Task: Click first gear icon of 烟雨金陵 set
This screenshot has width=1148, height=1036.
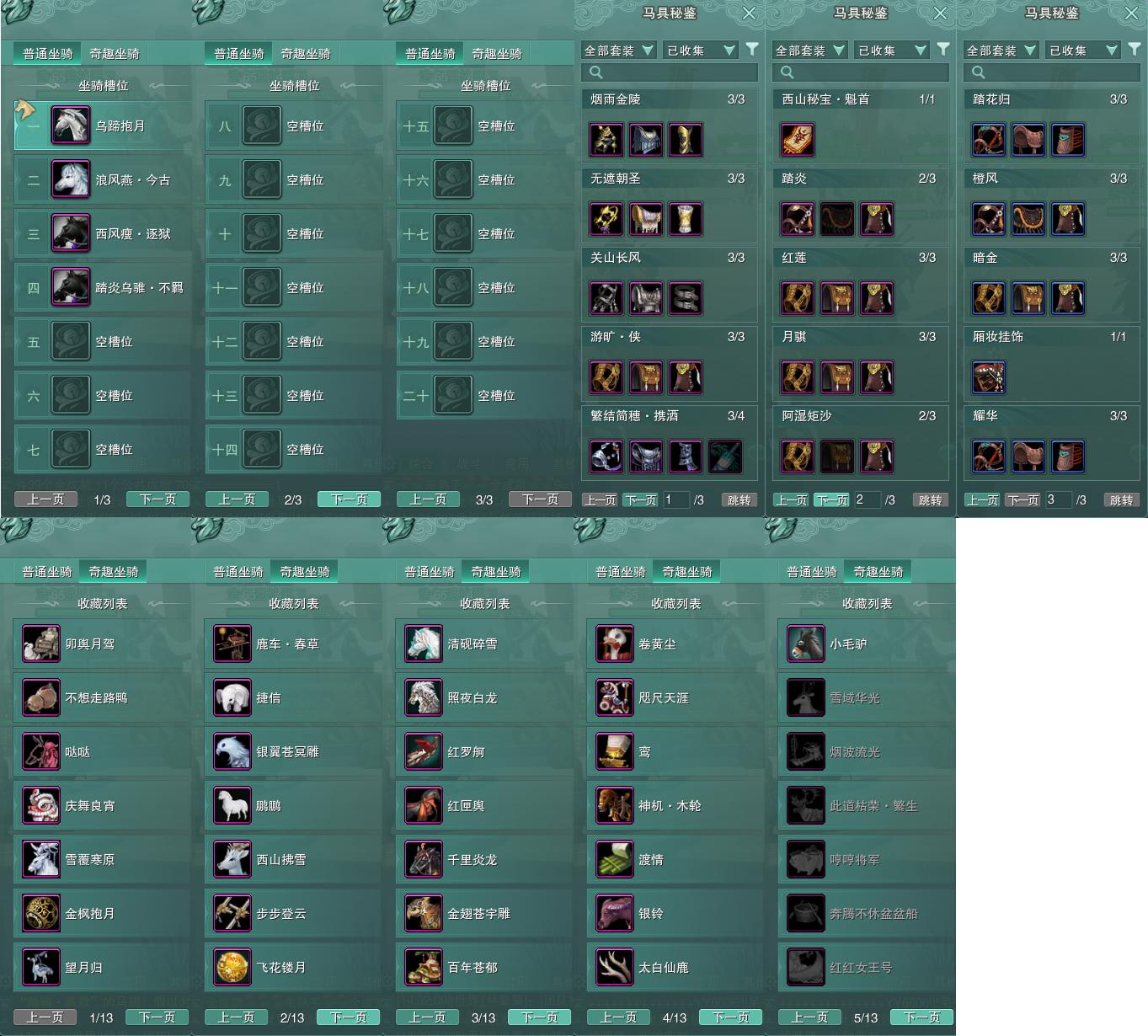Action: click(x=606, y=140)
